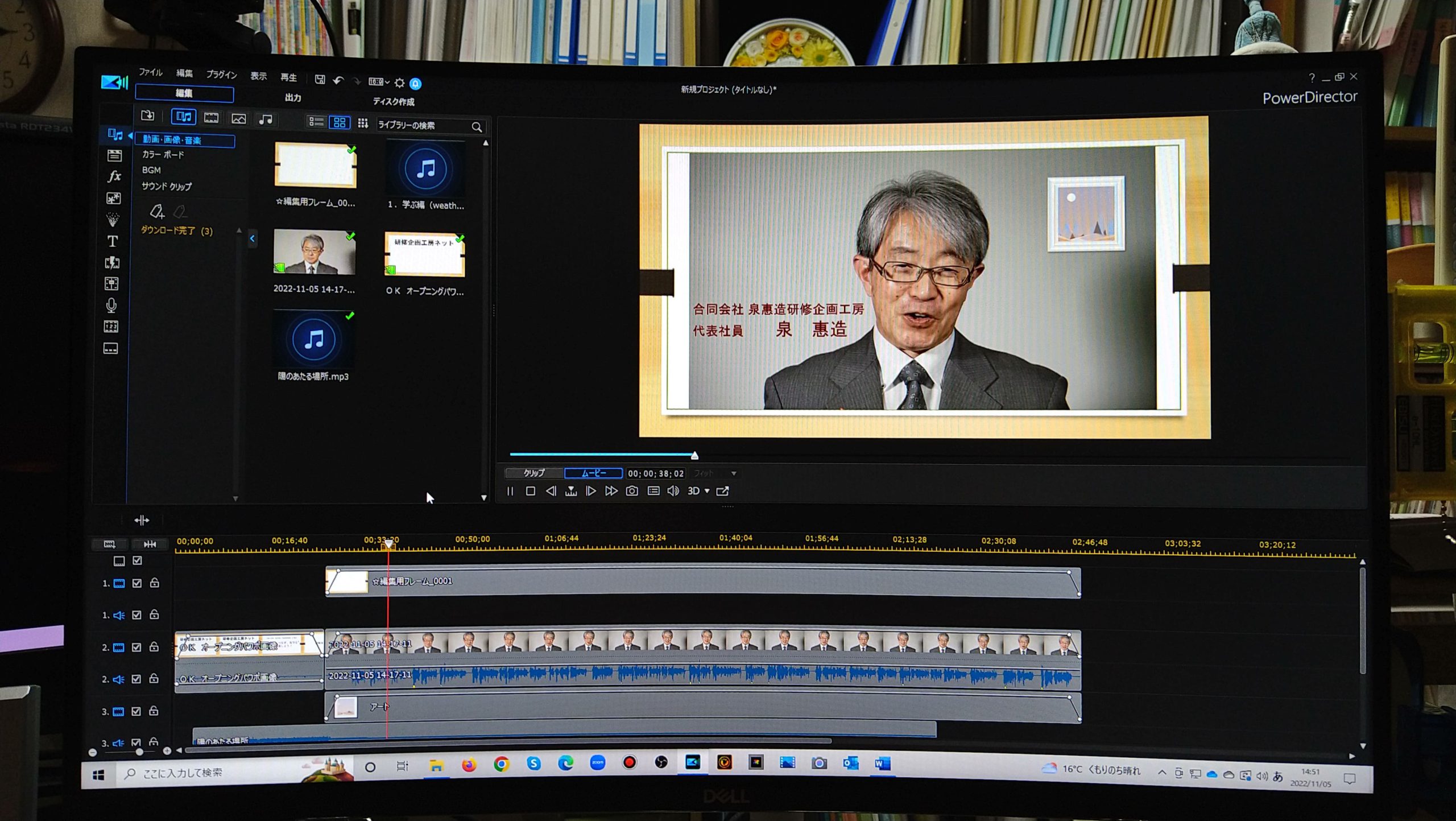Viewport: 1456px width, 821px height.
Task: Click the tag panel scroll-up arrow
Action: click(x=239, y=230)
